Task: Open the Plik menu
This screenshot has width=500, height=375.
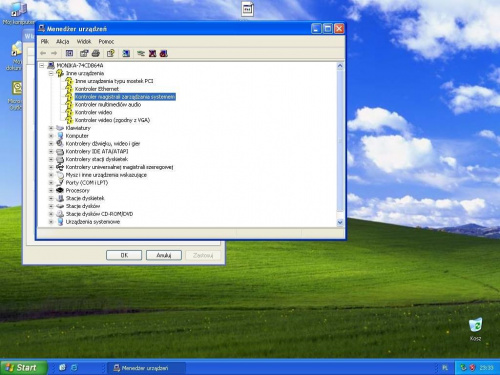Action: 45,41
